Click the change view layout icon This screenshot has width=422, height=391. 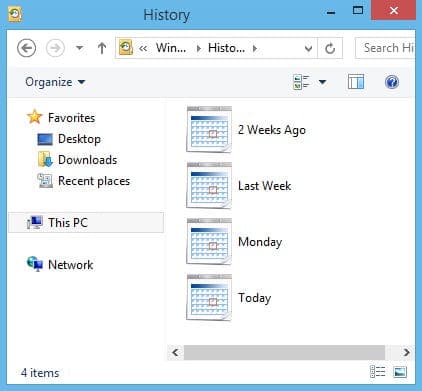point(301,82)
